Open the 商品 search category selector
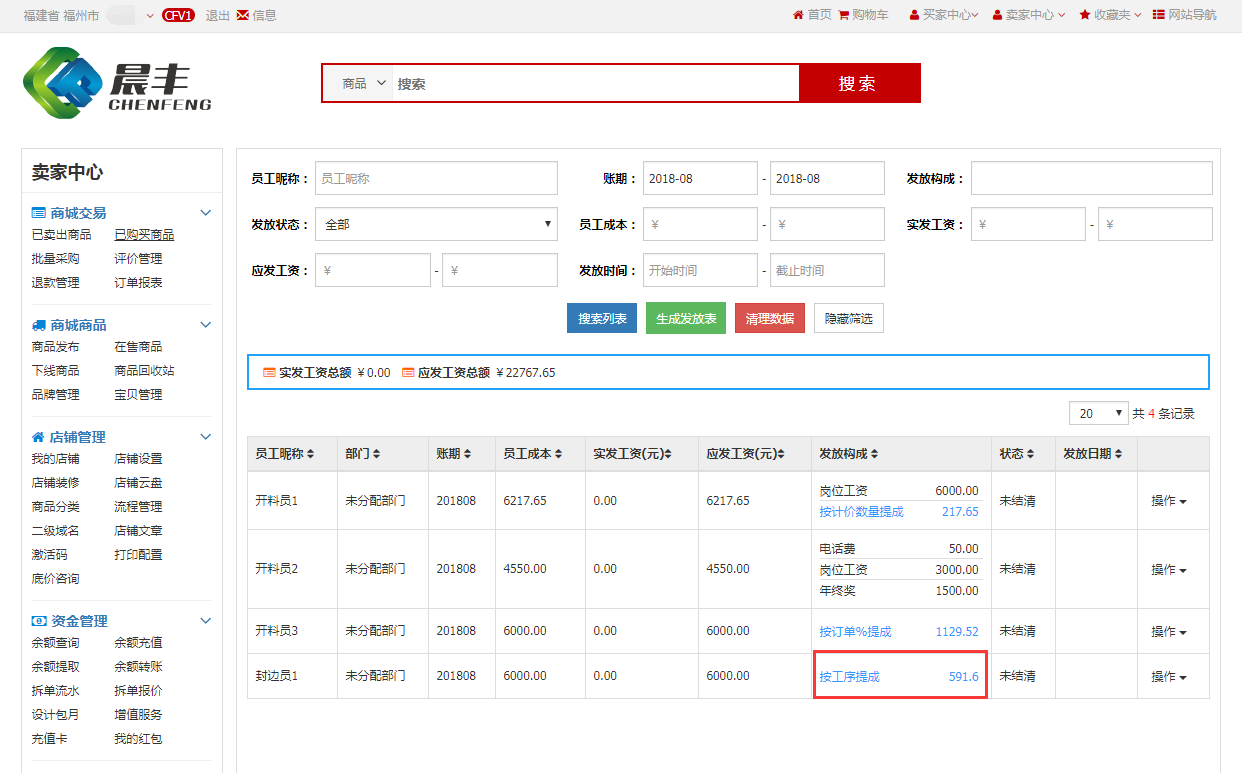This screenshot has width=1242, height=773. [x=363, y=84]
